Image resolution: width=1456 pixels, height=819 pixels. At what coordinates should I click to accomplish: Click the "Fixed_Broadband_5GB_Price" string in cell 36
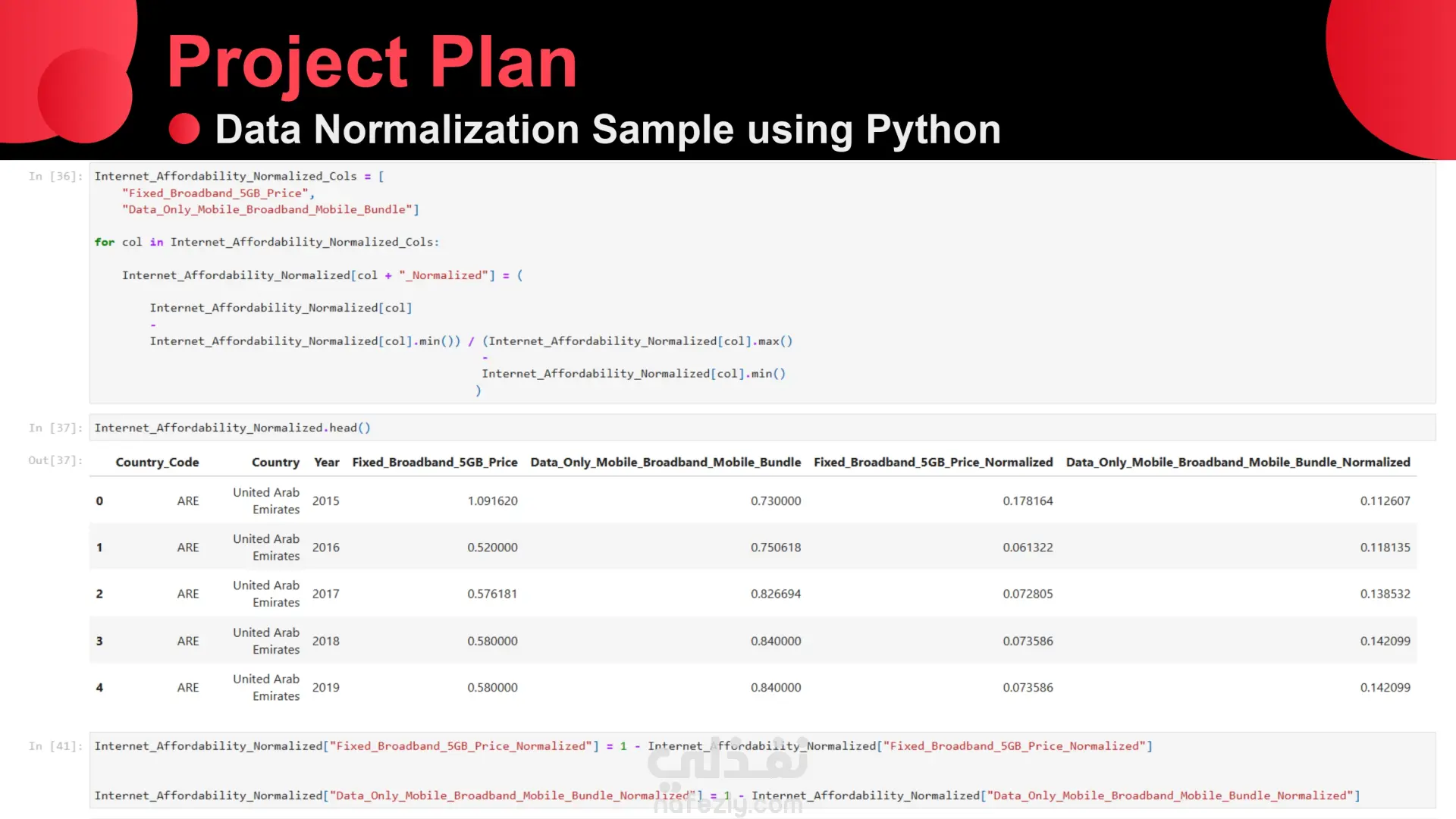point(215,193)
